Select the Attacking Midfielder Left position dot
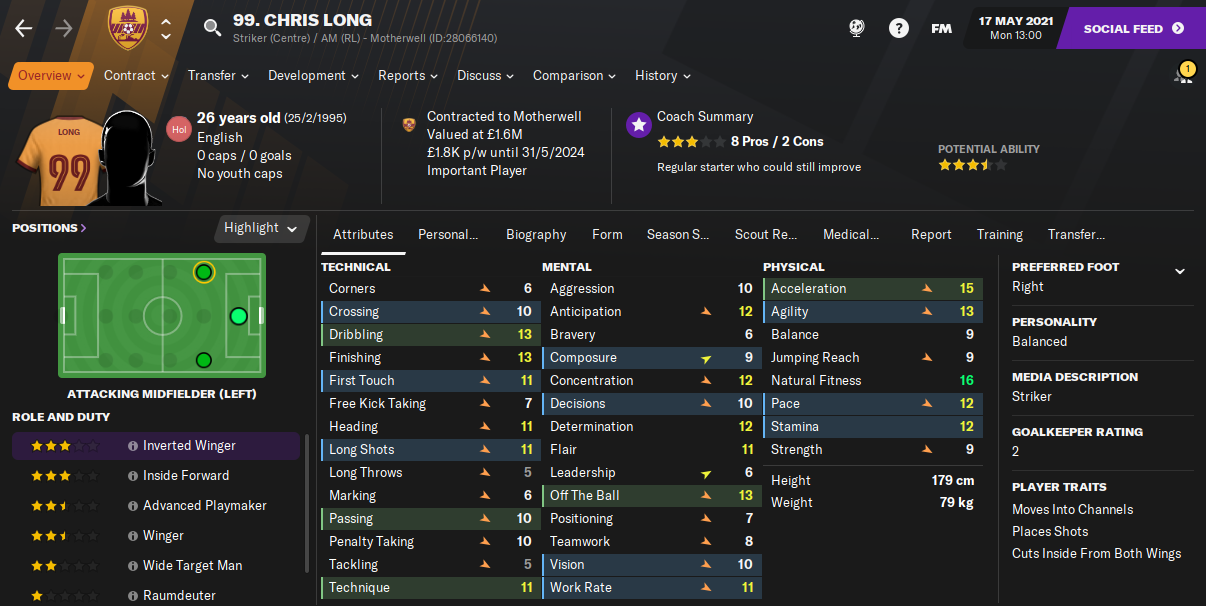The height and width of the screenshot is (606, 1206). [203, 272]
